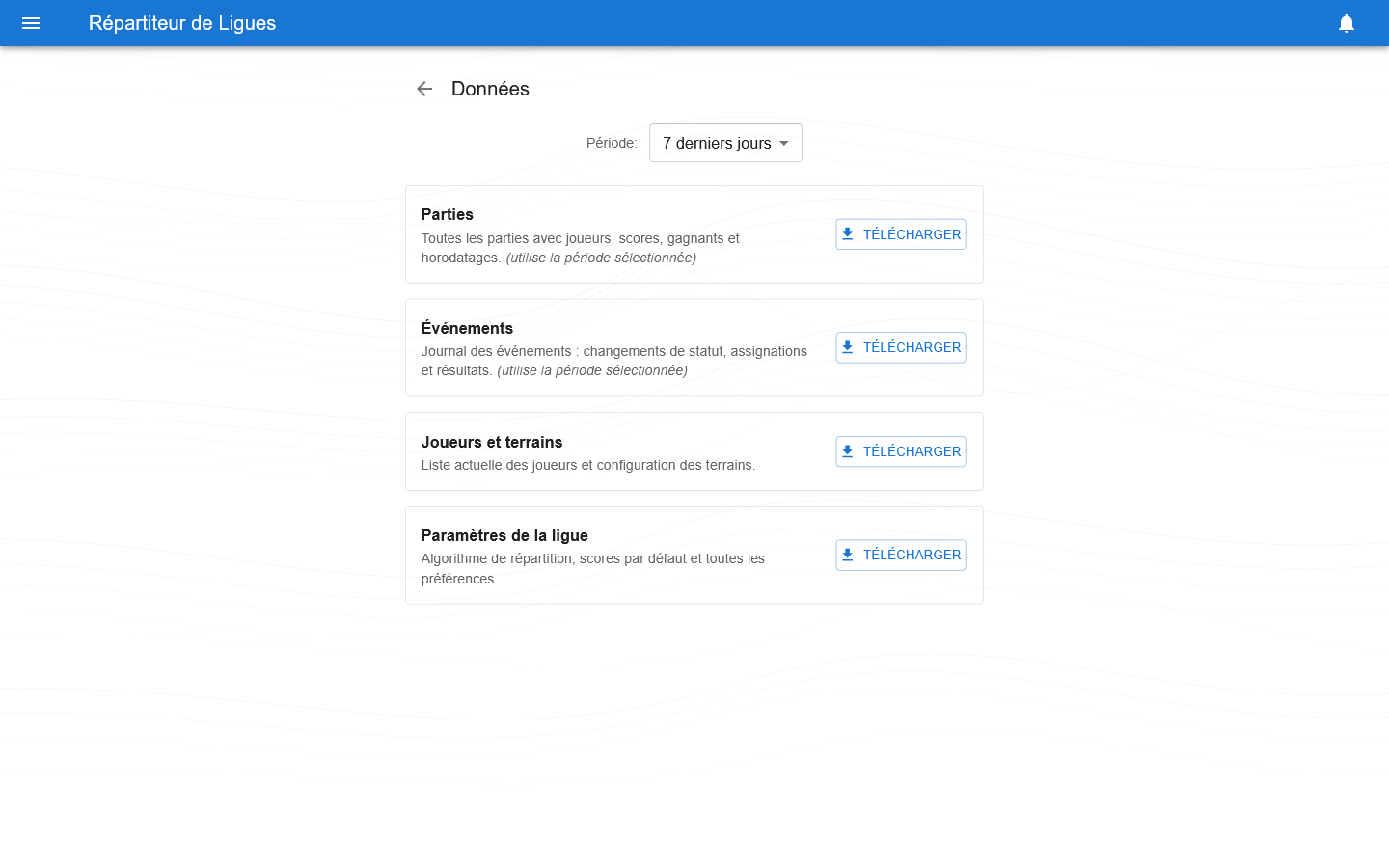Download the Événements event log
This screenshot has width=1389, height=868.
point(900,347)
